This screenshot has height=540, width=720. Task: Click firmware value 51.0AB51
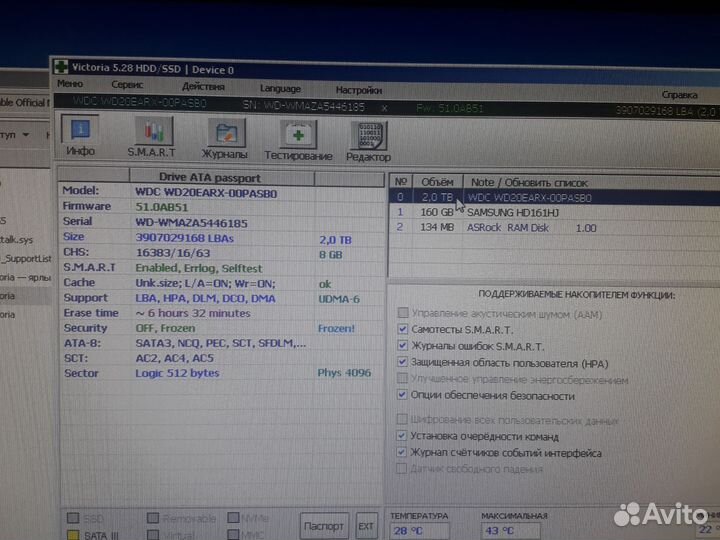coord(162,207)
